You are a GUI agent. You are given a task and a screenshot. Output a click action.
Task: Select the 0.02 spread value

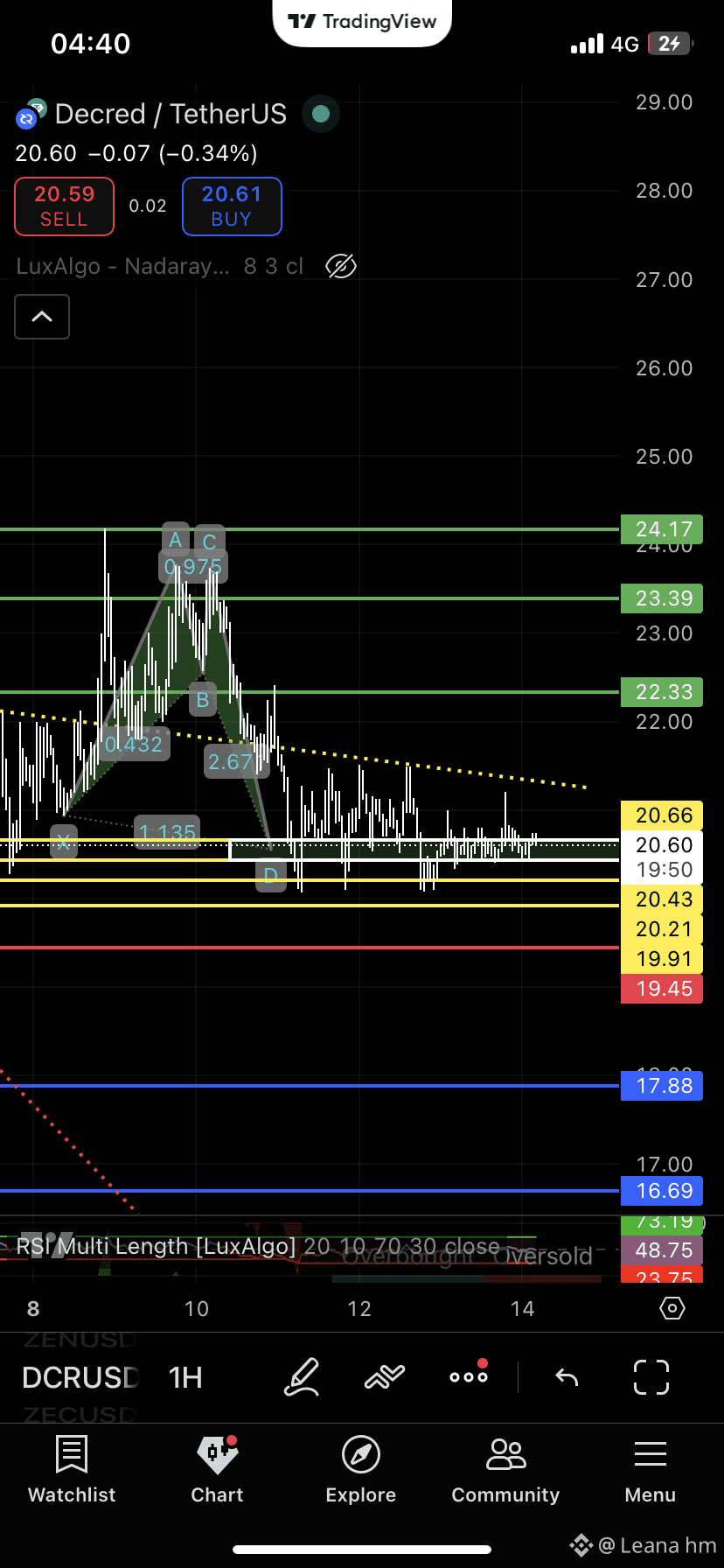click(148, 206)
